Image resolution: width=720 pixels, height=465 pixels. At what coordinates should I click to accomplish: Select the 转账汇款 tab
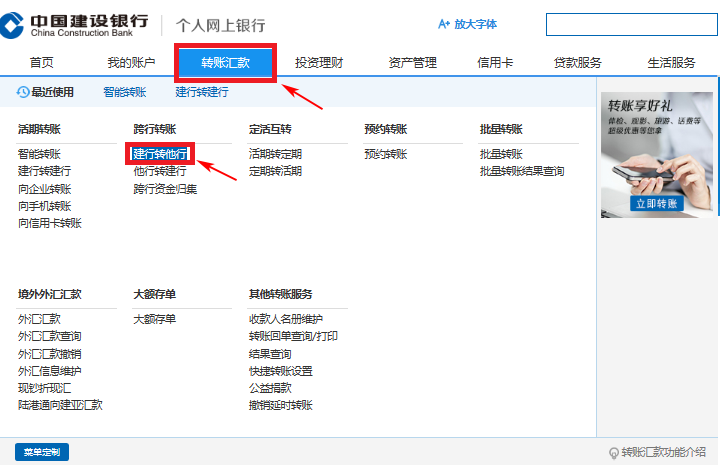tap(225, 62)
